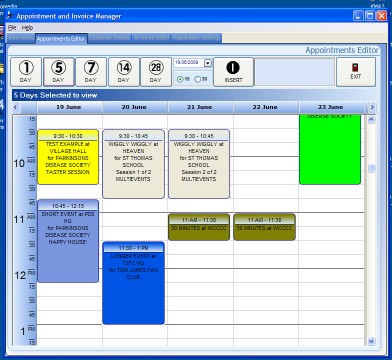Switch to the 1 Day view
The height and width of the screenshot is (360, 392).
tap(26, 72)
